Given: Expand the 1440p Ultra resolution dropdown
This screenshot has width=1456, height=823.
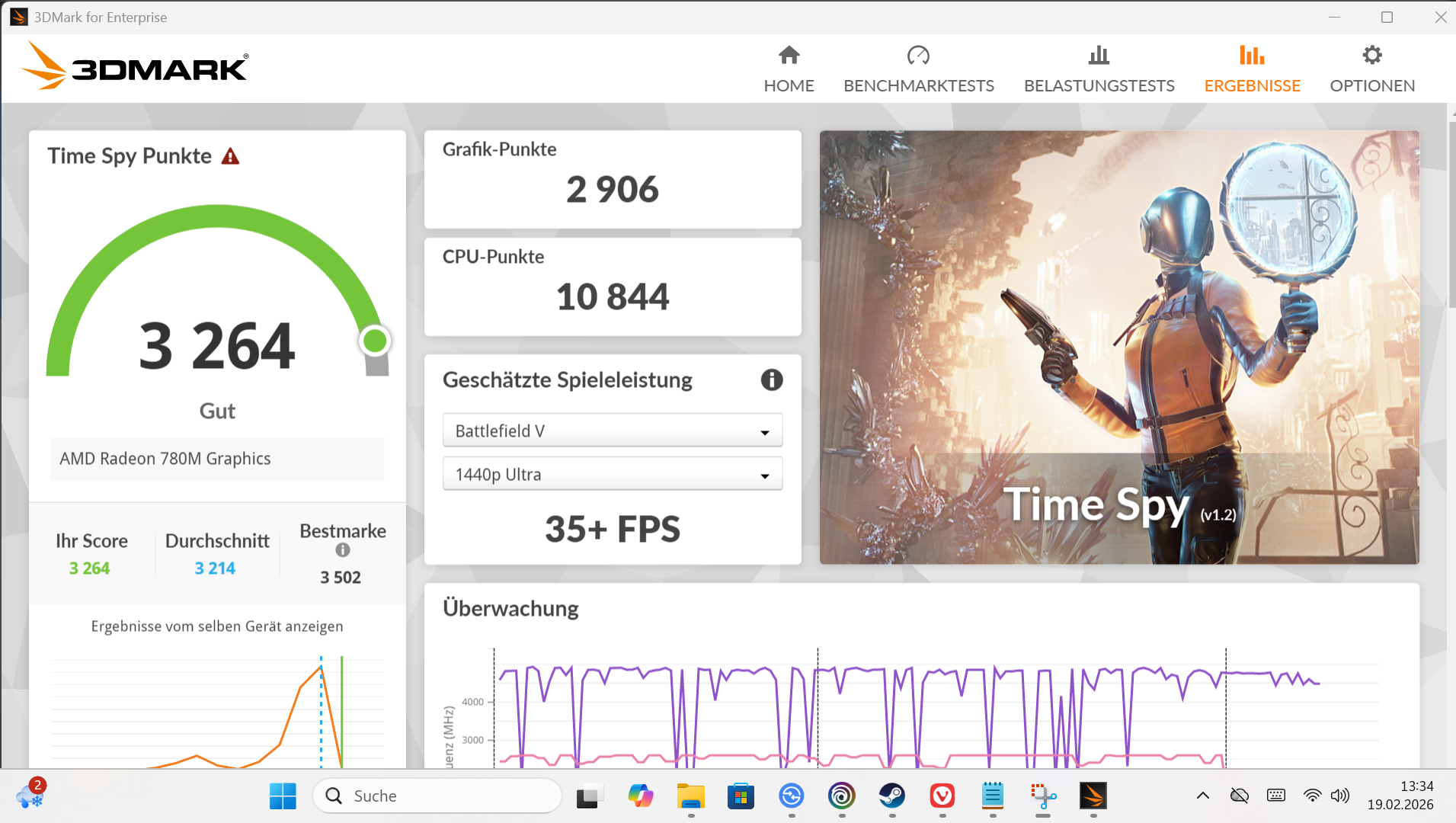Looking at the screenshot, I should [612, 475].
